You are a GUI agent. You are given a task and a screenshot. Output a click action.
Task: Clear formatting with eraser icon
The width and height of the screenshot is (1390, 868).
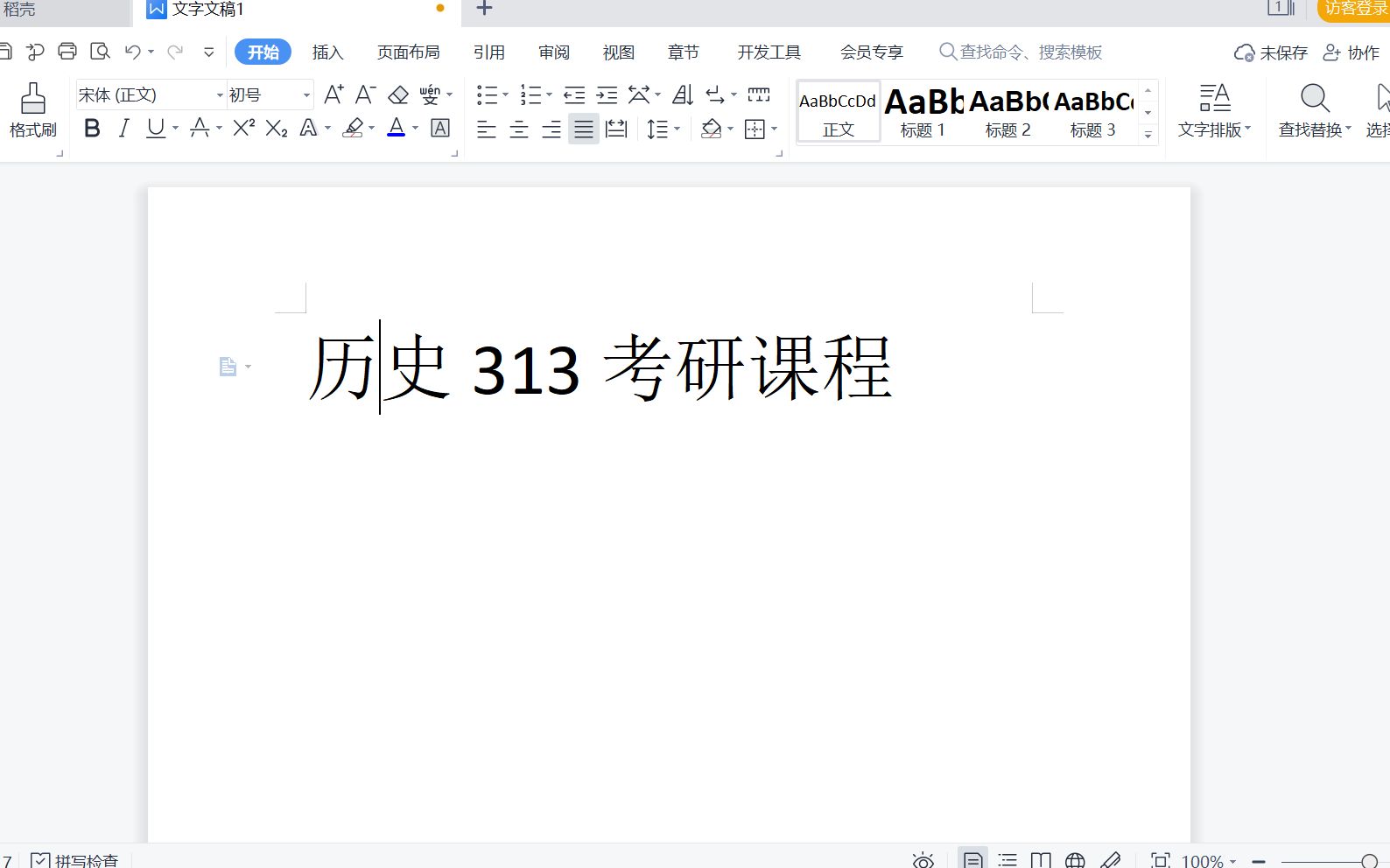pos(398,94)
